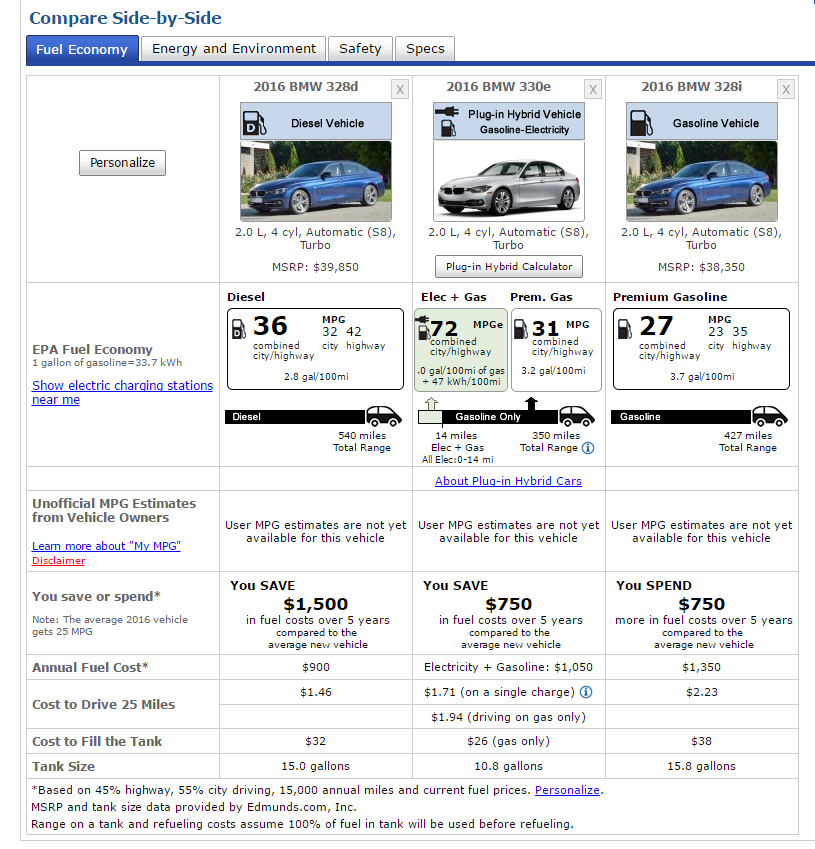Remove the 2016 BMW 328d column
815x849 pixels.
point(400,90)
